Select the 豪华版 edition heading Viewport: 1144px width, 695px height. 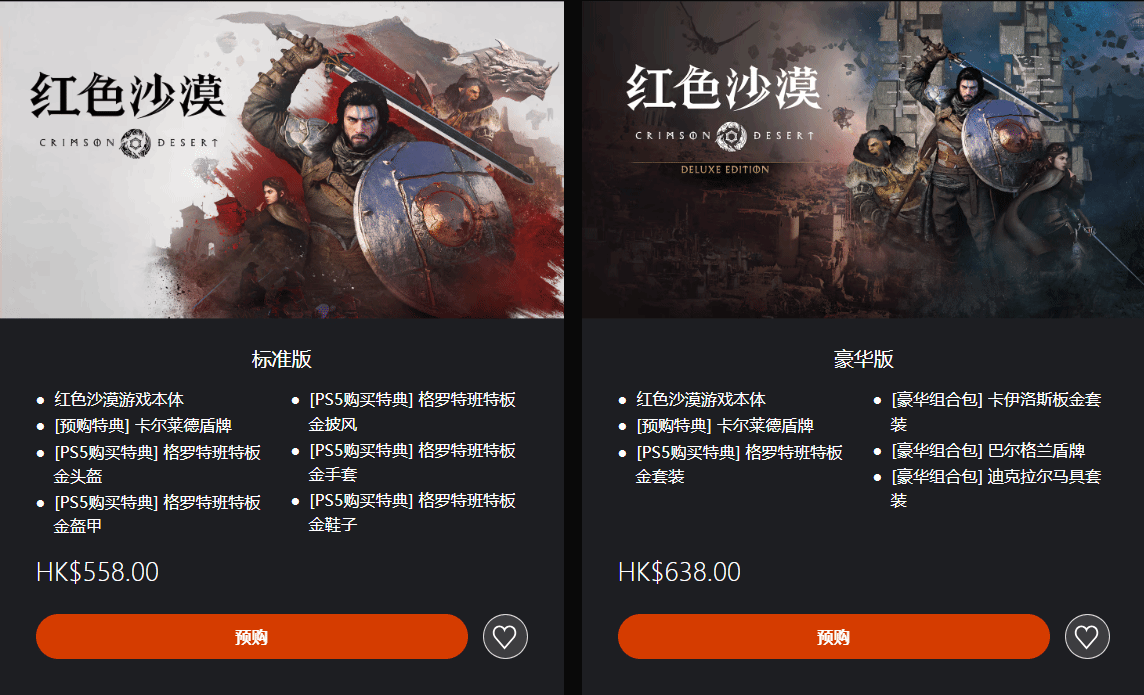864,359
